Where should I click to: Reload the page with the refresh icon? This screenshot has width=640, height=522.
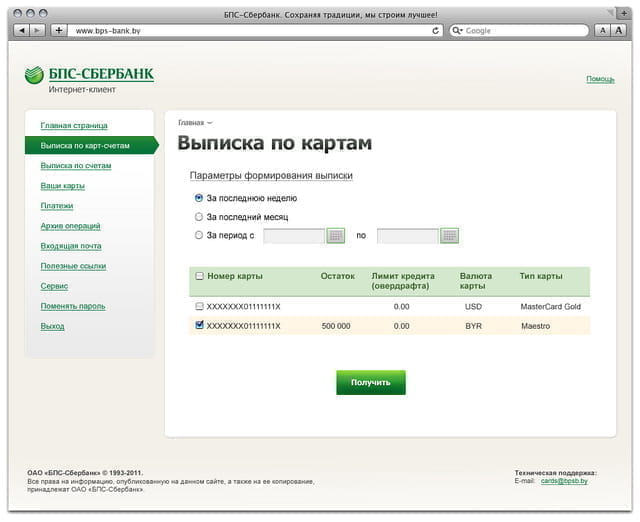[436, 31]
